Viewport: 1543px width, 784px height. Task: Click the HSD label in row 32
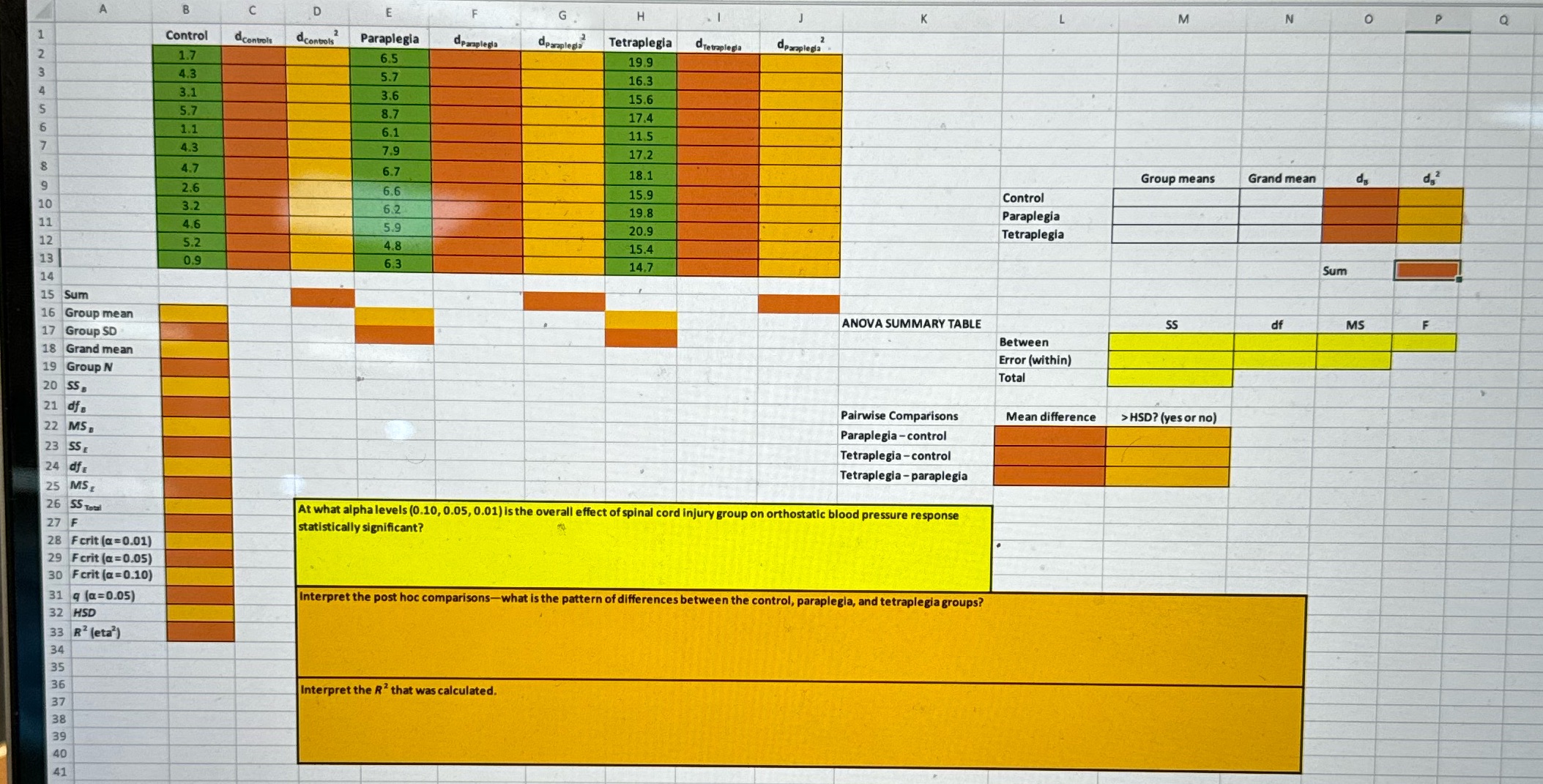[84, 613]
